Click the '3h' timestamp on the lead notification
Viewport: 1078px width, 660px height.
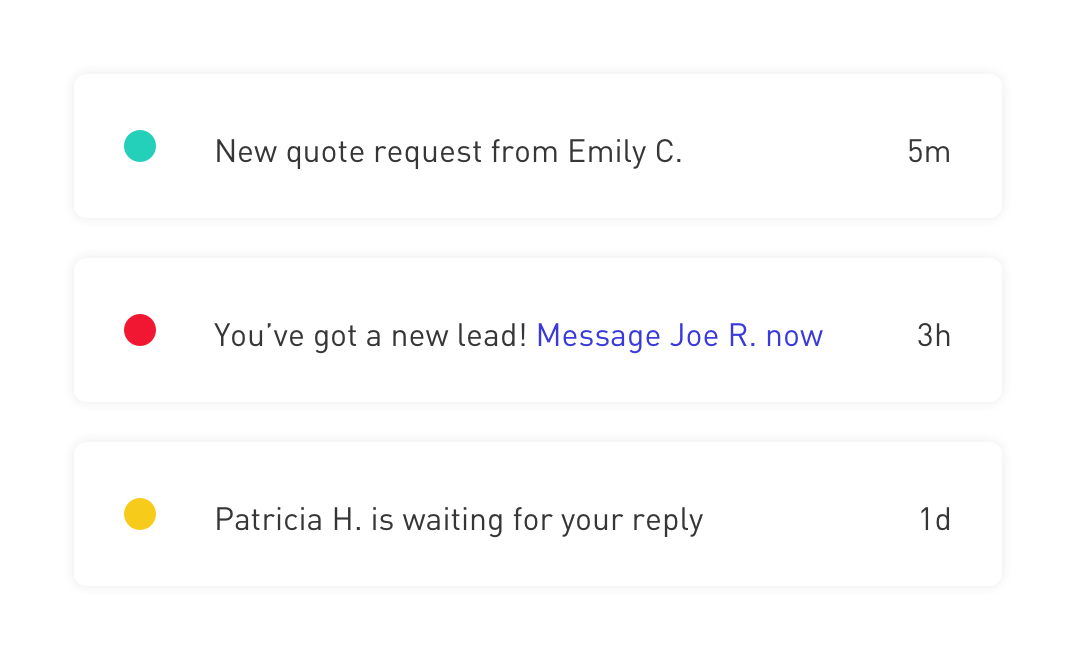click(935, 335)
